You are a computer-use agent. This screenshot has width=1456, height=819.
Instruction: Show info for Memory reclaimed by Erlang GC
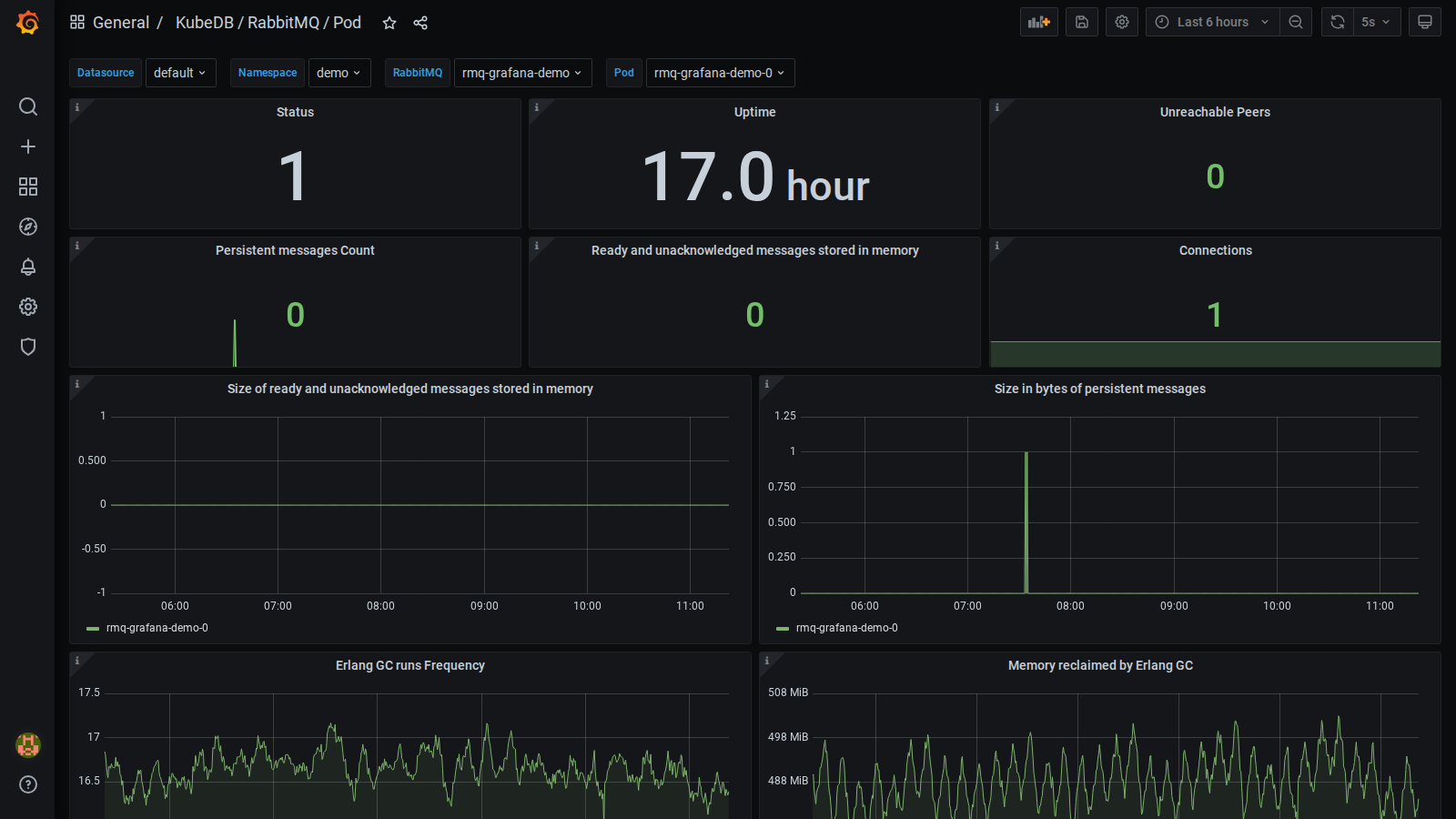click(767, 661)
